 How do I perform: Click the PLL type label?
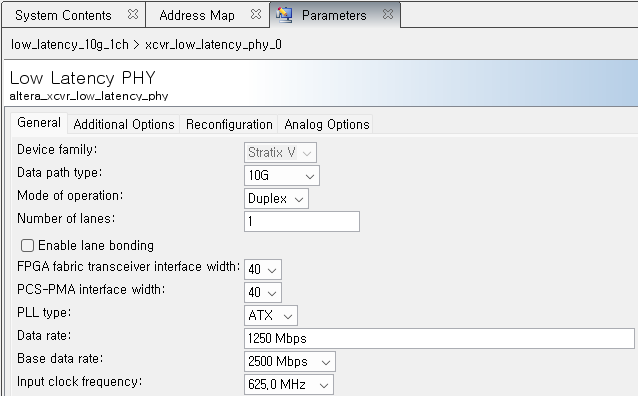44,313
